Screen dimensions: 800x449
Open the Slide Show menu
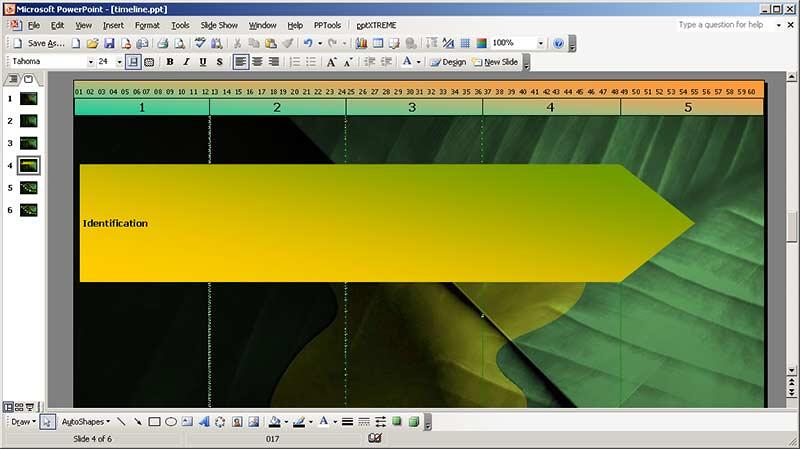click(x=219, y=25)
